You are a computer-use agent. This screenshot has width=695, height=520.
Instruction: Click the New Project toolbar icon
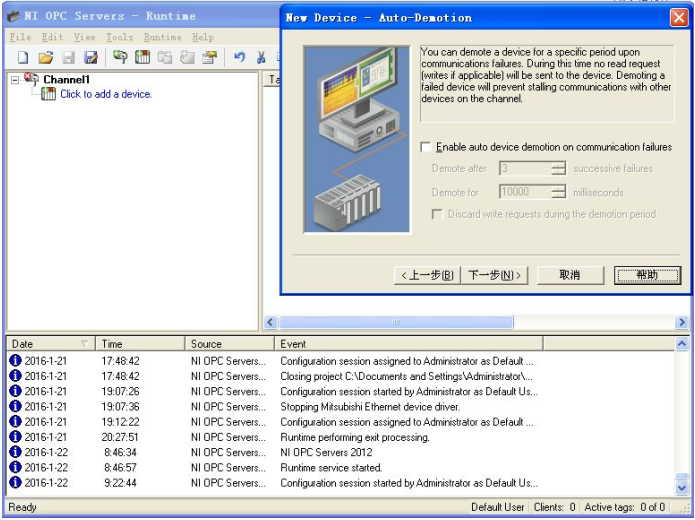click(x=23, y=57)
